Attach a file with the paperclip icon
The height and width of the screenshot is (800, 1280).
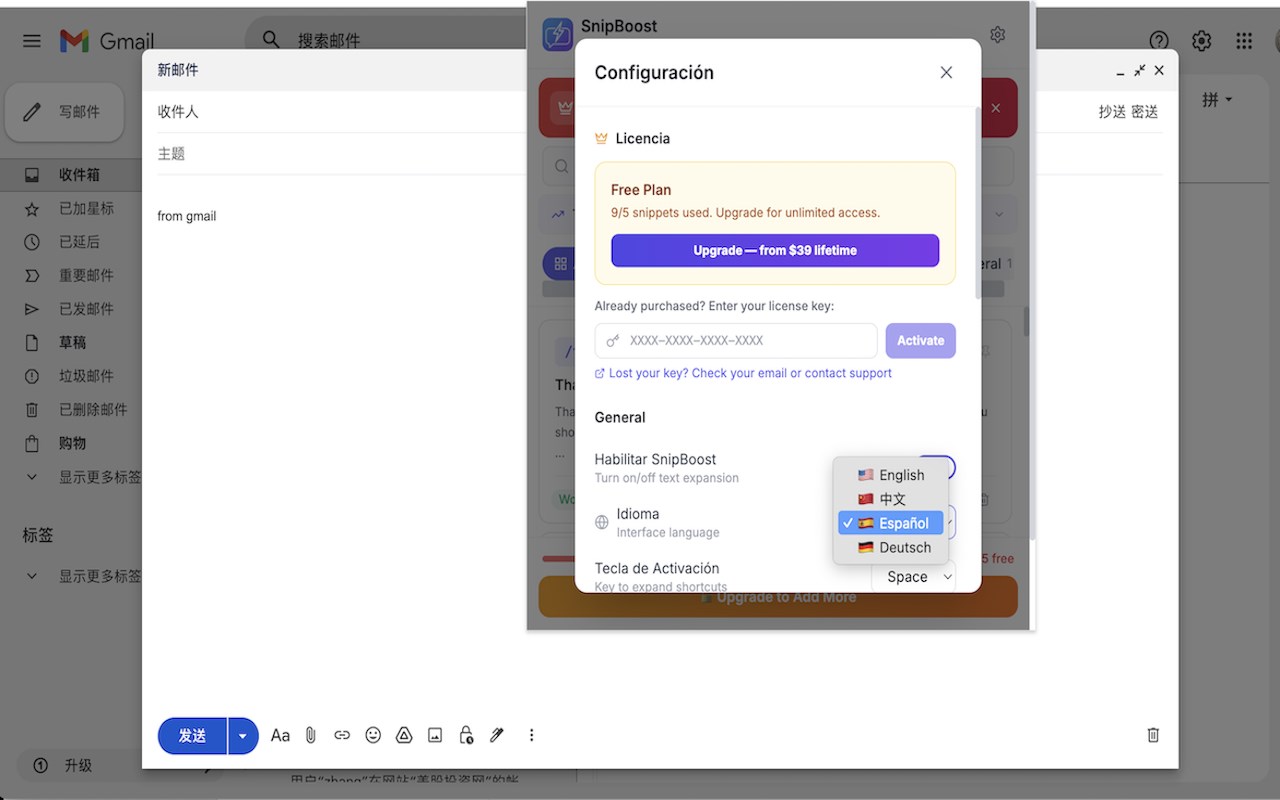(x=311, y=735)
